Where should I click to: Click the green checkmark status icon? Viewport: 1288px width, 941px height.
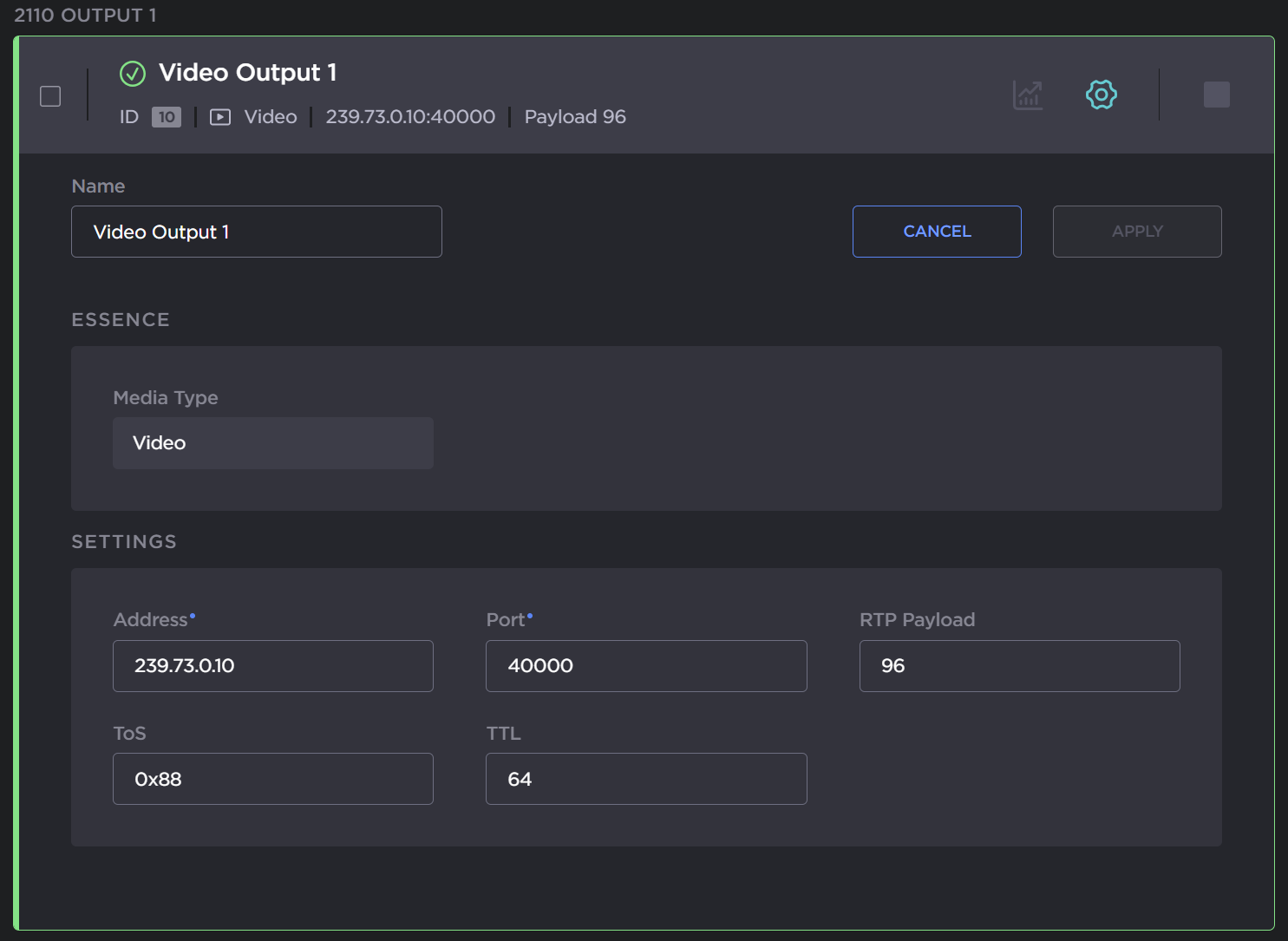[x=132, y=74]
